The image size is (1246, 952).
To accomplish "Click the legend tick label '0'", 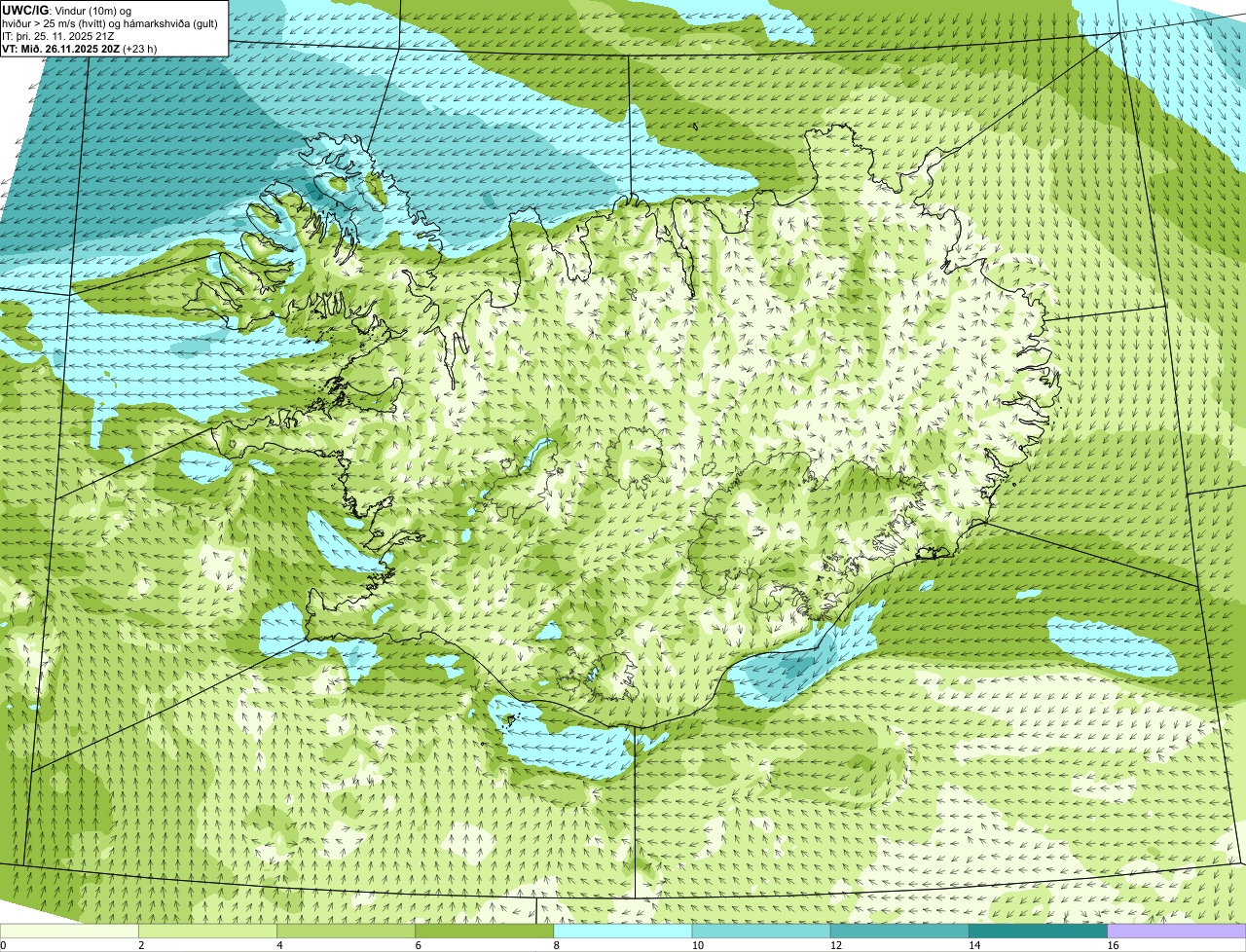I will click(3, 945).
